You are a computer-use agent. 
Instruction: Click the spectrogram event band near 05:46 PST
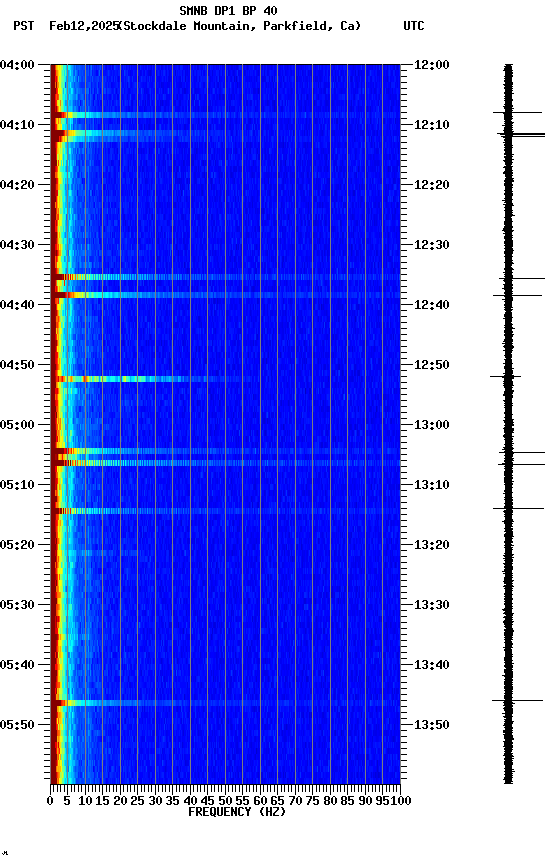point(225,703)
